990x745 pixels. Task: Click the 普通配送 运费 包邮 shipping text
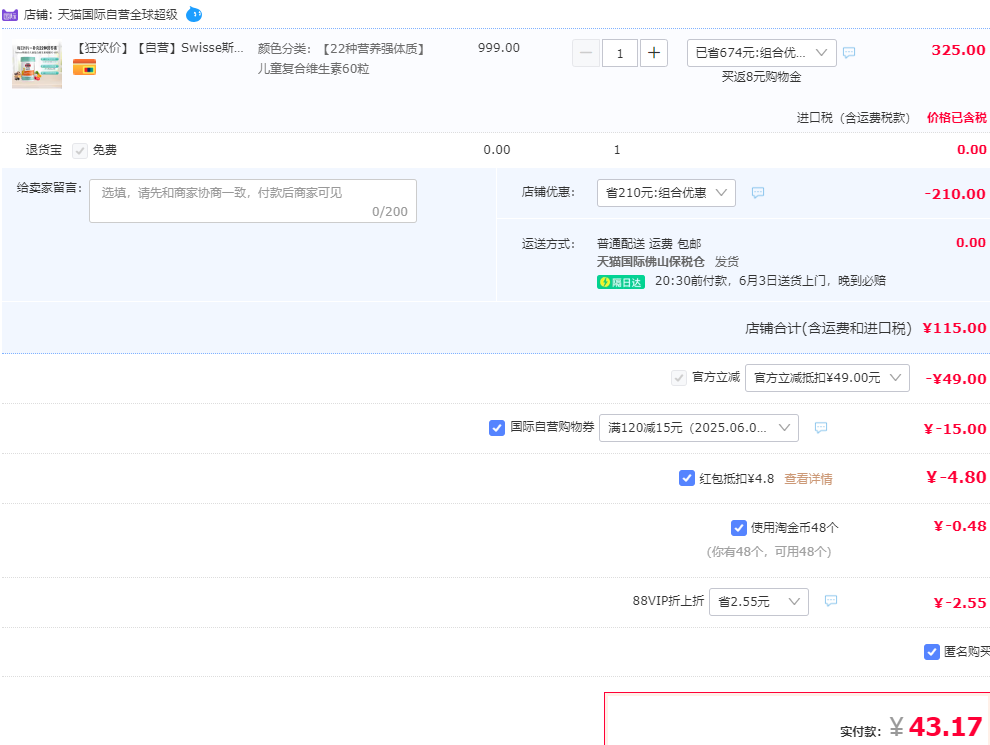click(x=649, y=244)
